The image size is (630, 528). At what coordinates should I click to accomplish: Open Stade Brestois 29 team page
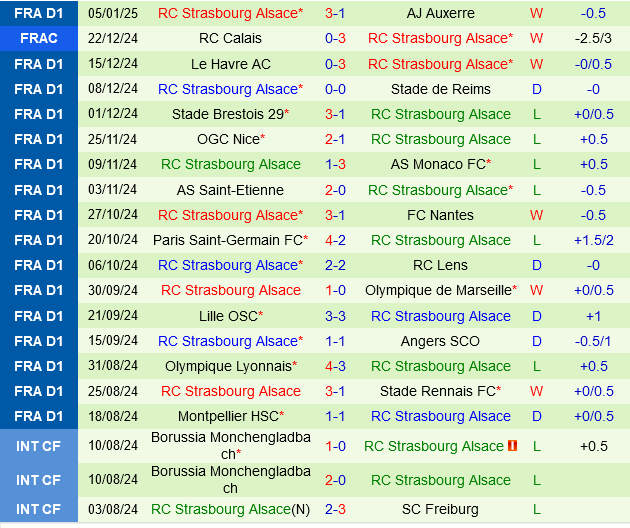[x=226, y=114]
